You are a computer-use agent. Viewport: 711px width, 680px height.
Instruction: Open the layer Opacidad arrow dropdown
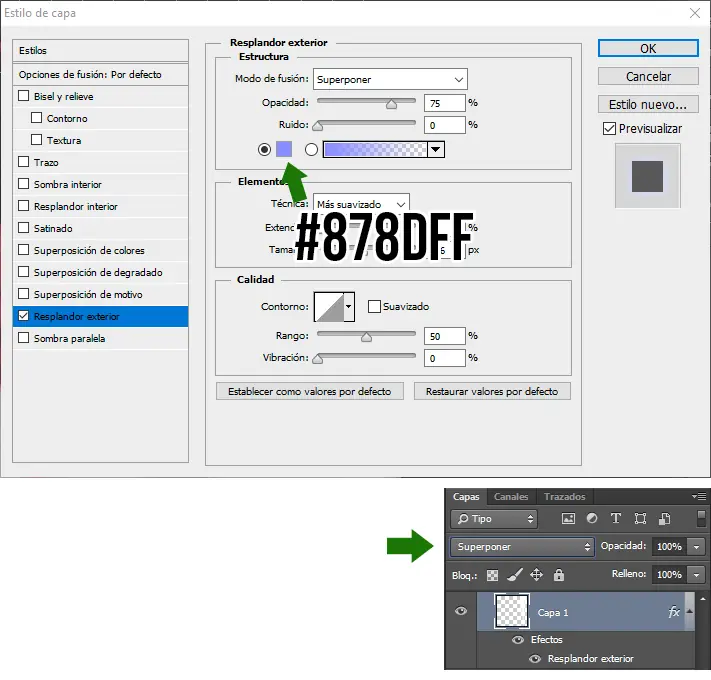click(x=696, y=547)
